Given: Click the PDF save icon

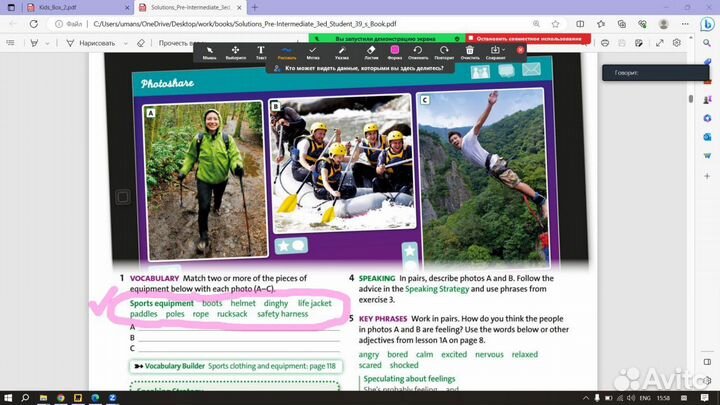Looking at the screenshot, I should [x=622, y=43].
